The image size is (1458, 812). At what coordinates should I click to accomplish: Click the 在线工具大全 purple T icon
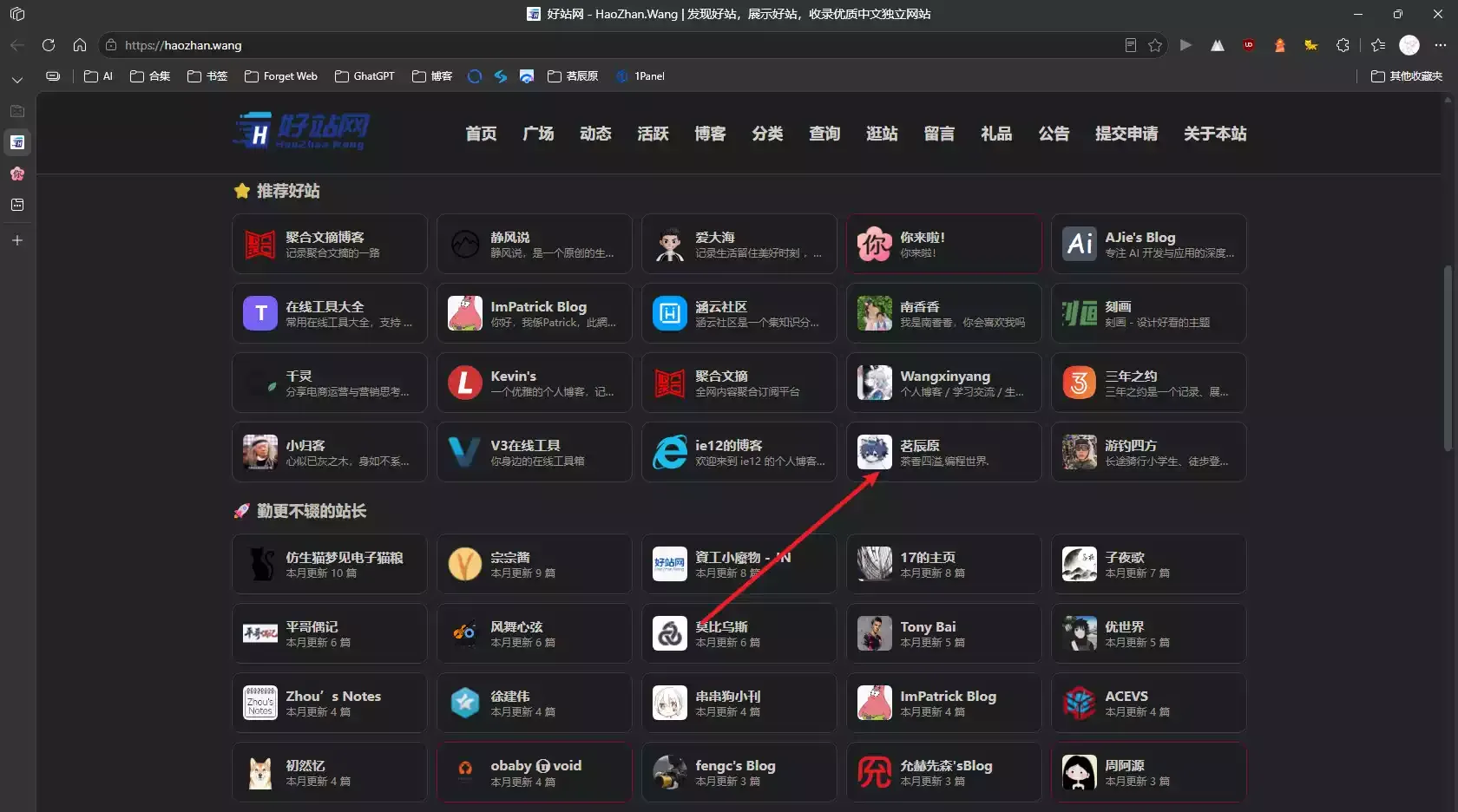pos(260,313)
